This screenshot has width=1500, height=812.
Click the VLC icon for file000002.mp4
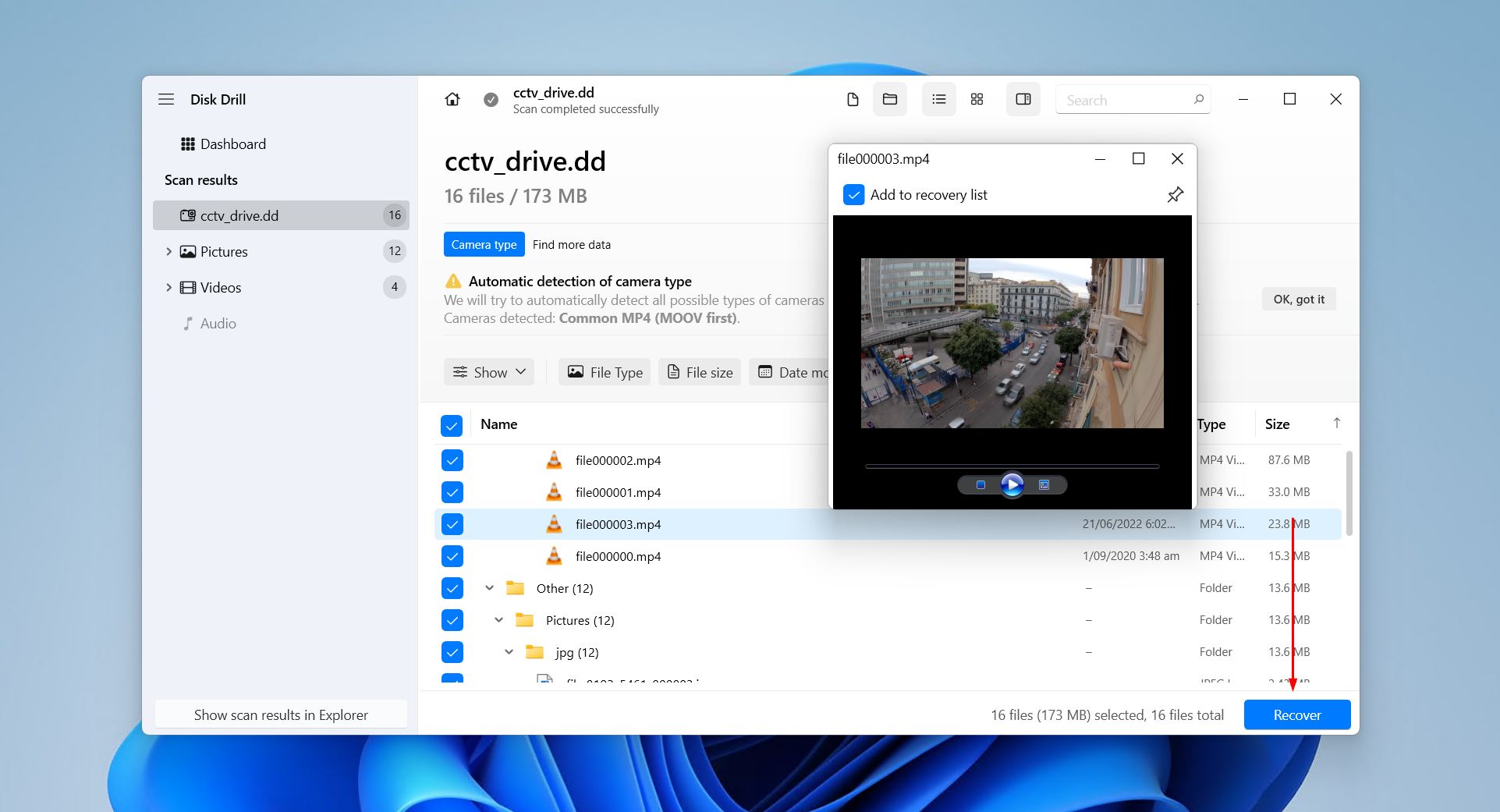coord(554,460)
